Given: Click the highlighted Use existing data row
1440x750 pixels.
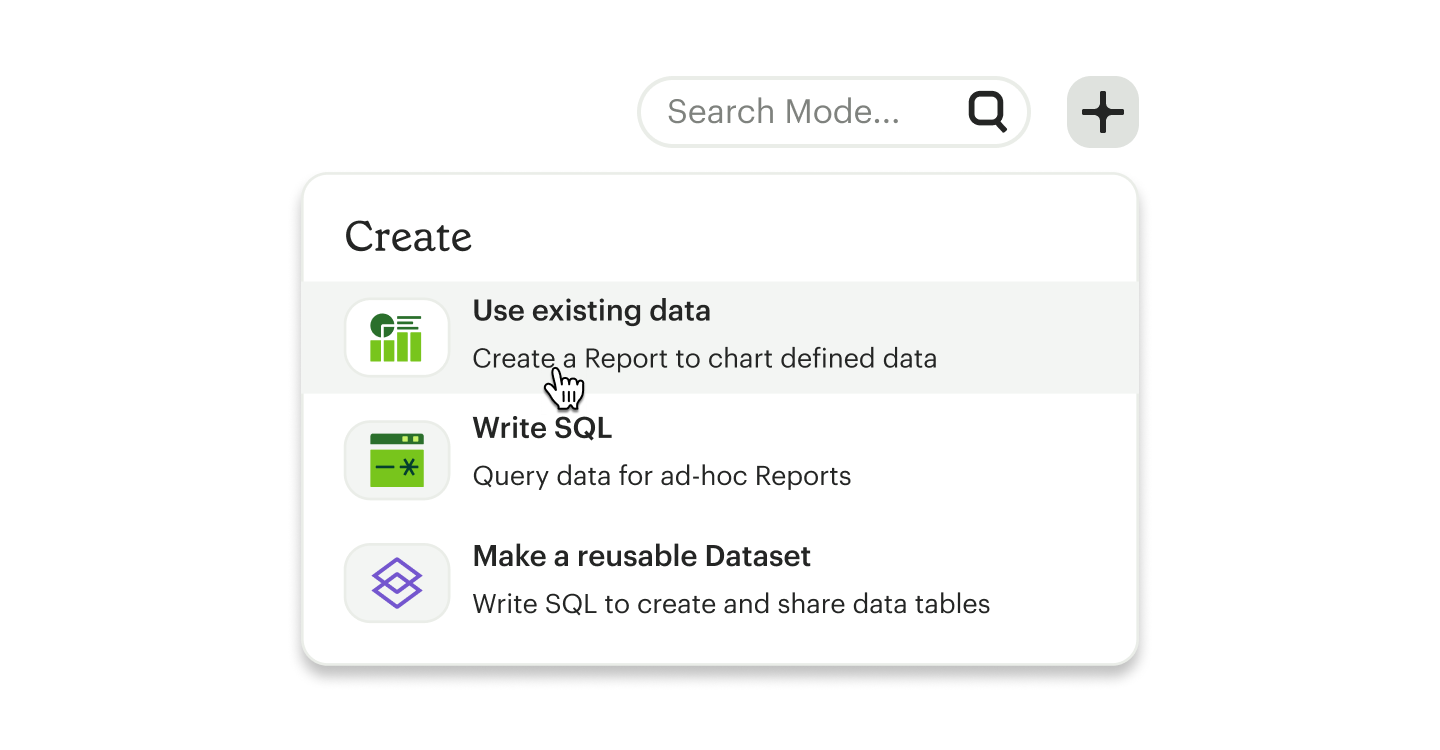Looking at the screenshot, I should (720, 337).
